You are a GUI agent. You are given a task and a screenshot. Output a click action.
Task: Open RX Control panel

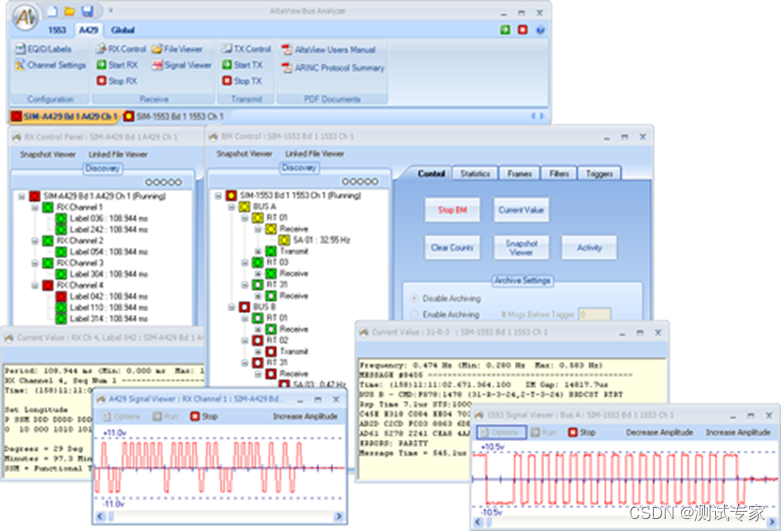(x=121, y=49)
